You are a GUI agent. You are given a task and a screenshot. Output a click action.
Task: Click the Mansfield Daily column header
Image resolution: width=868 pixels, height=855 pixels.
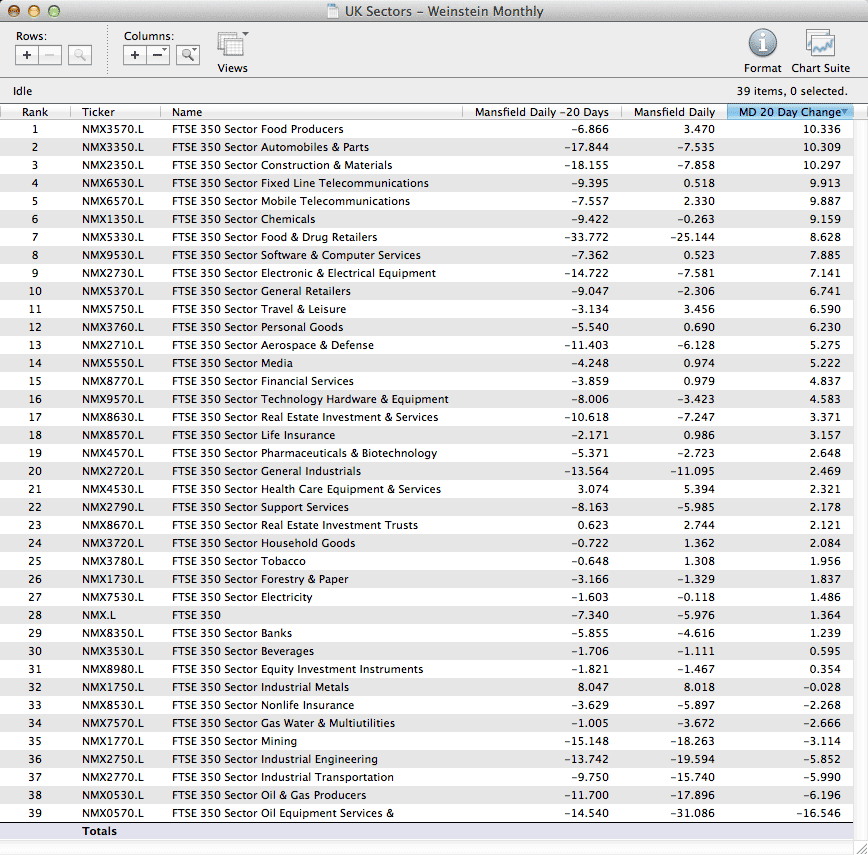click(x=674, y=112)
